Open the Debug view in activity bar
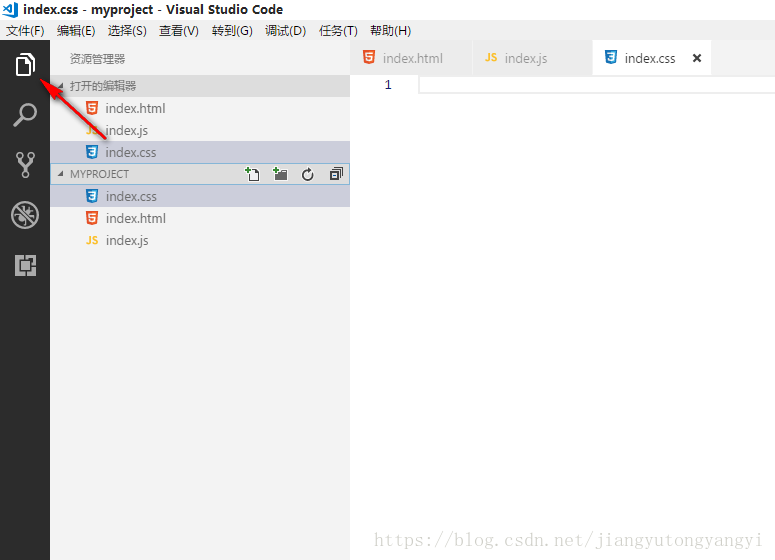Screen dimensions: 775x560 [x=25, y=215]
